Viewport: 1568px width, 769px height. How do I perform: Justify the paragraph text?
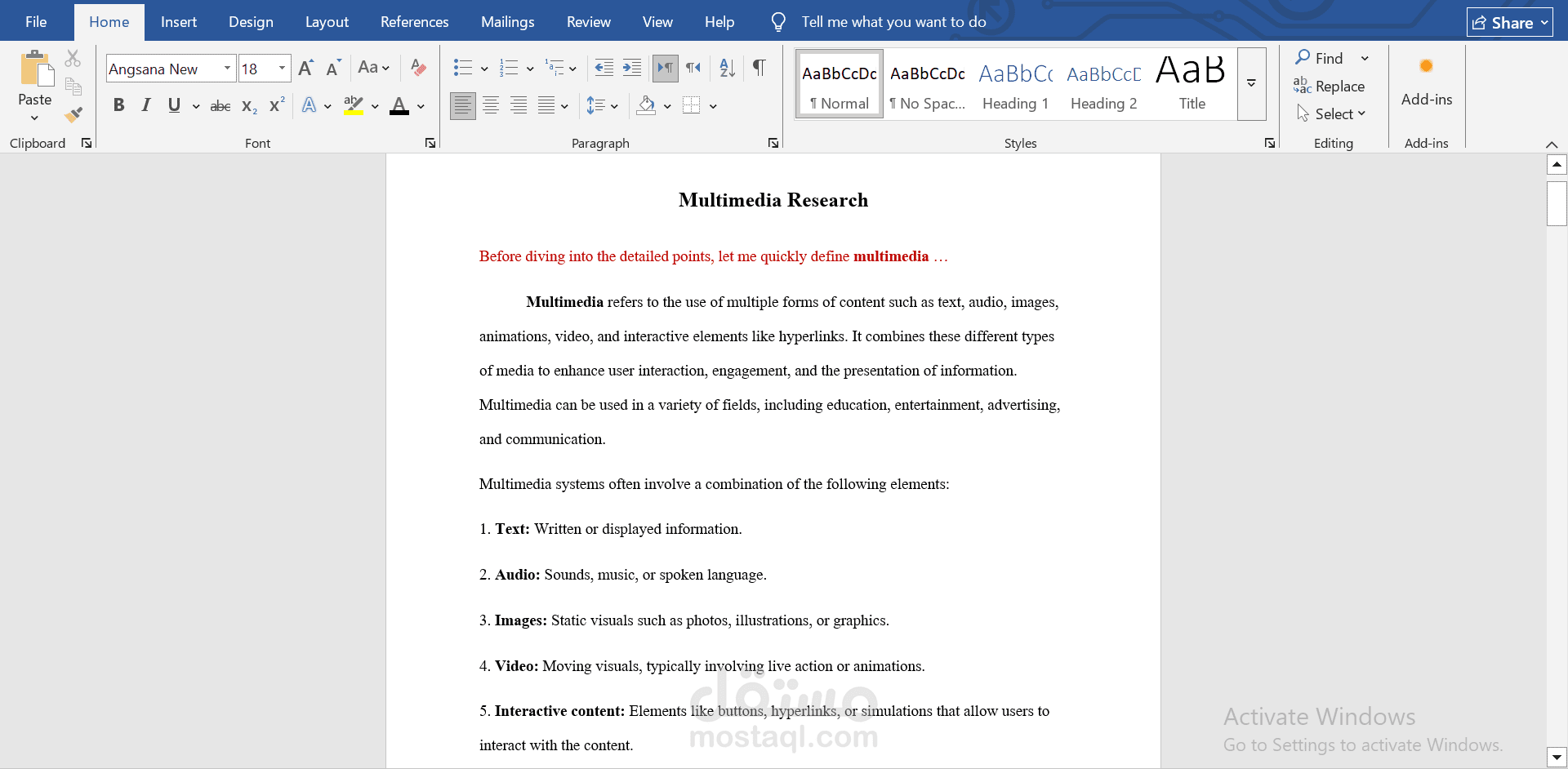[x=546, y=105]
